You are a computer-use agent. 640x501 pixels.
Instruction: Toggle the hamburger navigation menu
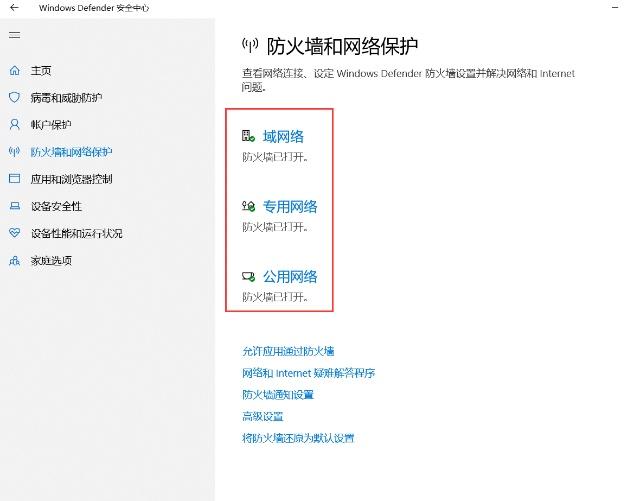point(14,35)
